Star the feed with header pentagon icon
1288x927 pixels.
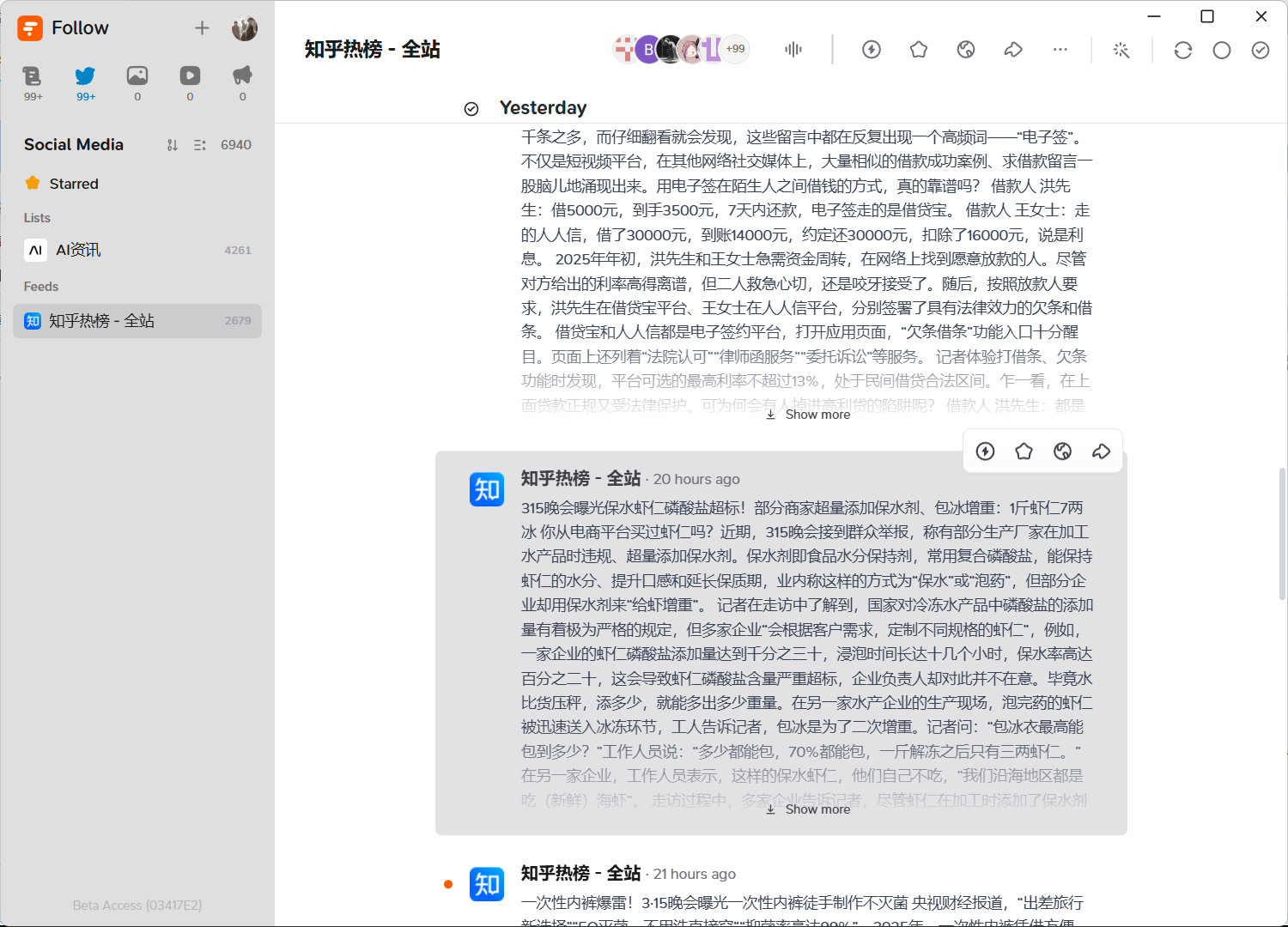pyautogui.click(x=919, y=50)
